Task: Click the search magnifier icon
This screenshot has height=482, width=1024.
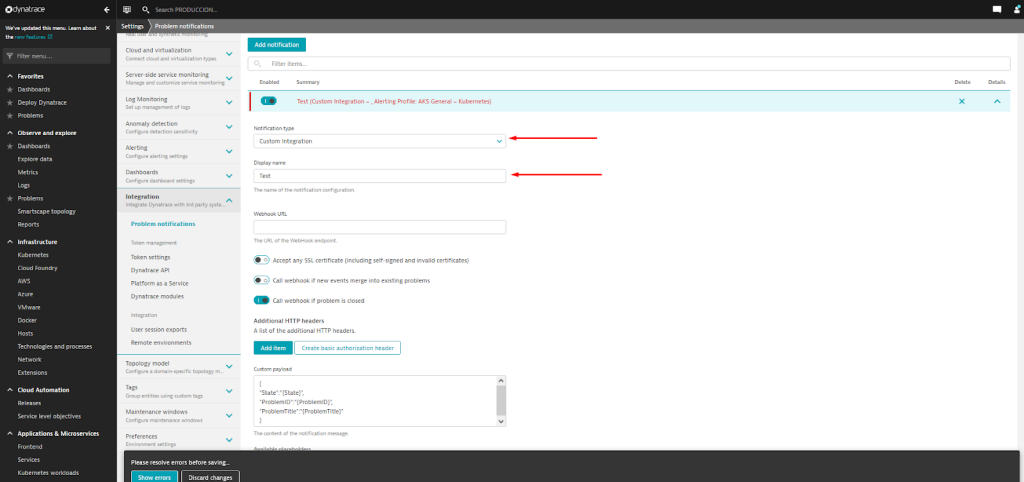Action: tap(146, 9)
